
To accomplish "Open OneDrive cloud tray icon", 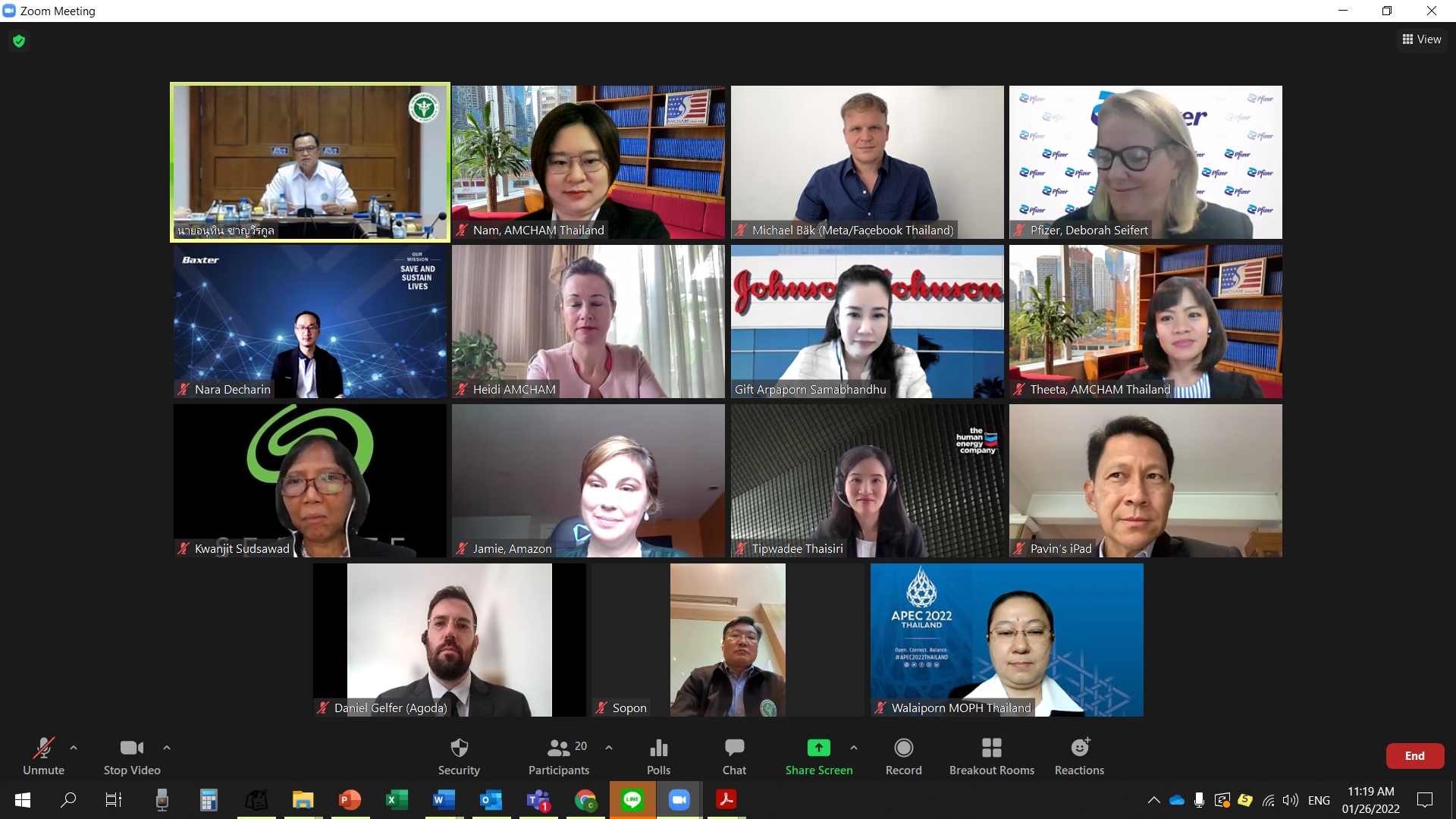I will coord(1177,800).
